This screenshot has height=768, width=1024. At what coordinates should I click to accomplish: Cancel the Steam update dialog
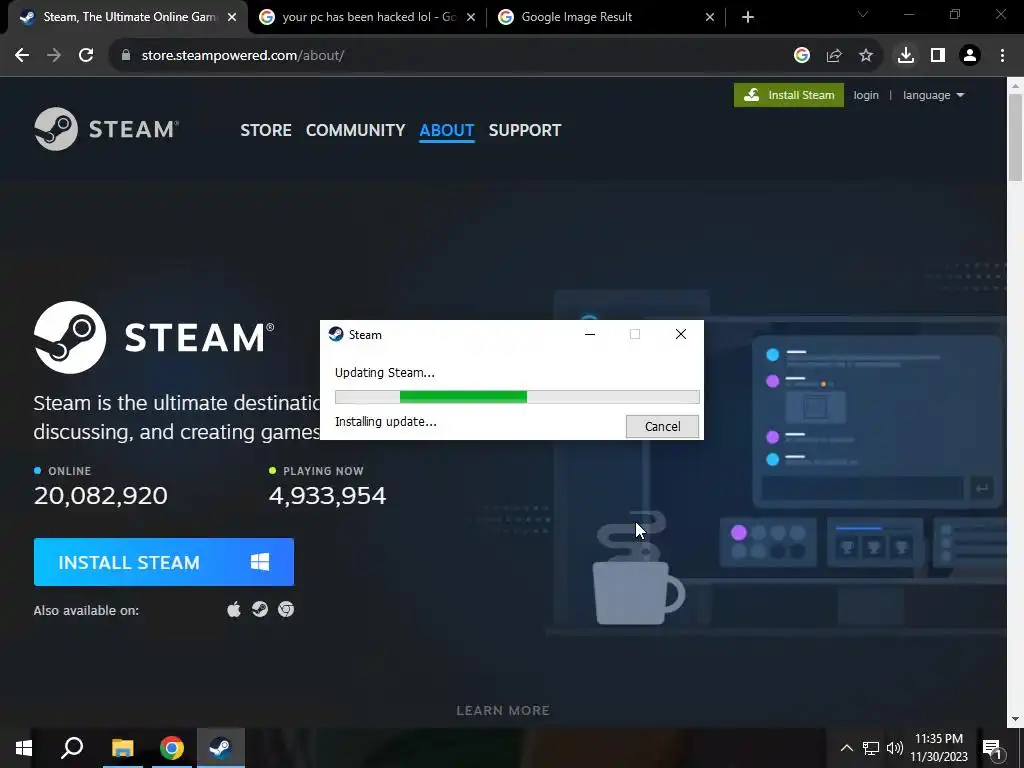662,426
